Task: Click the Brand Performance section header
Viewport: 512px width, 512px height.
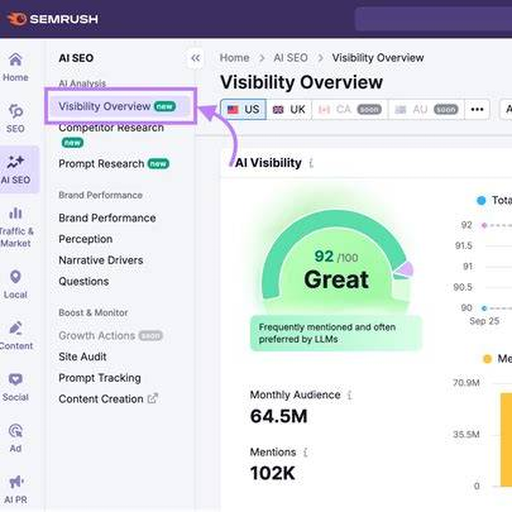Action: pyautogui.click(x=100, y=195)
